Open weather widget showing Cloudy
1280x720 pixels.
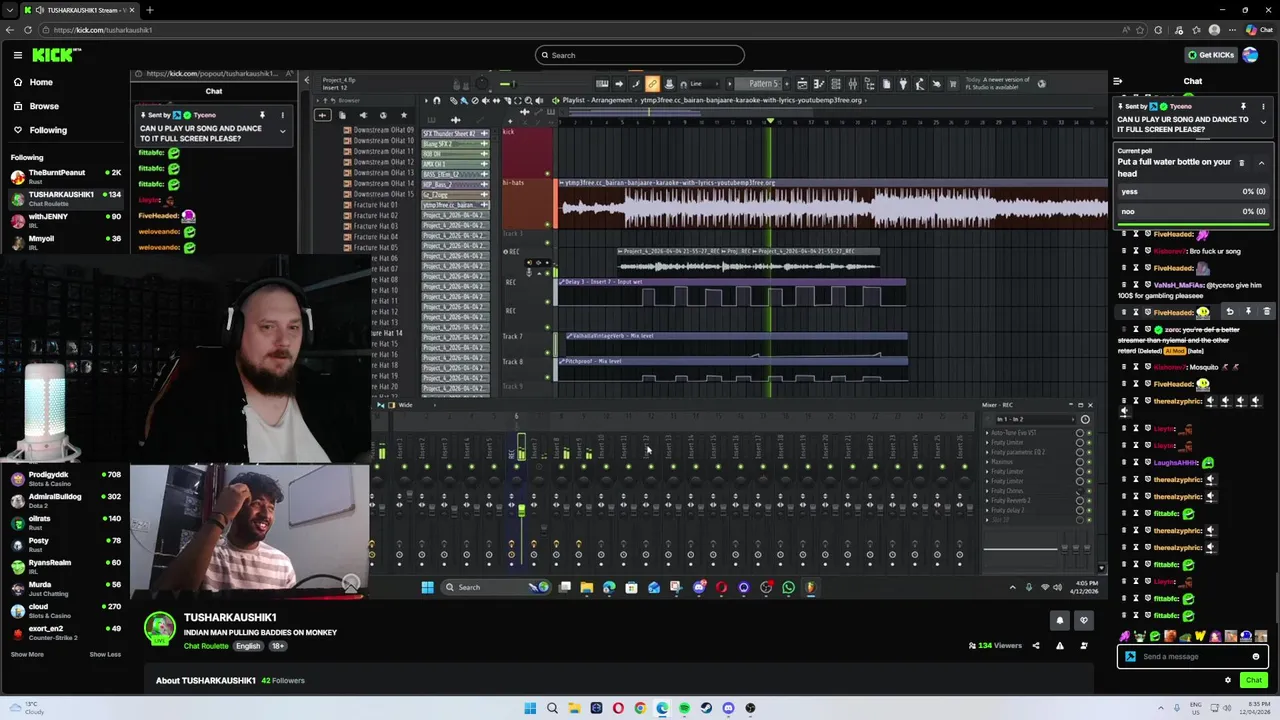coord(28,708)
